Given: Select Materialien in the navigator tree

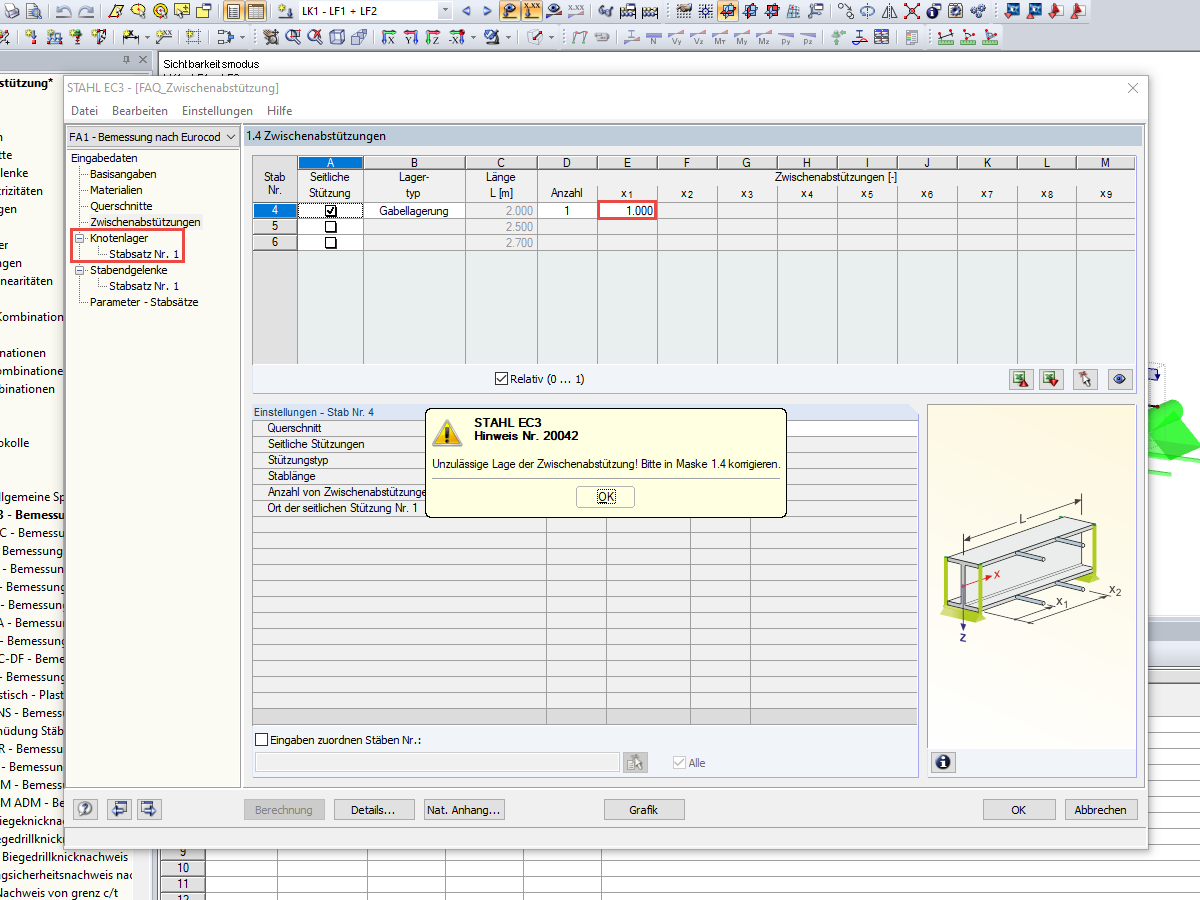Looking at the screenshot, I should click(x=116, y=190).
